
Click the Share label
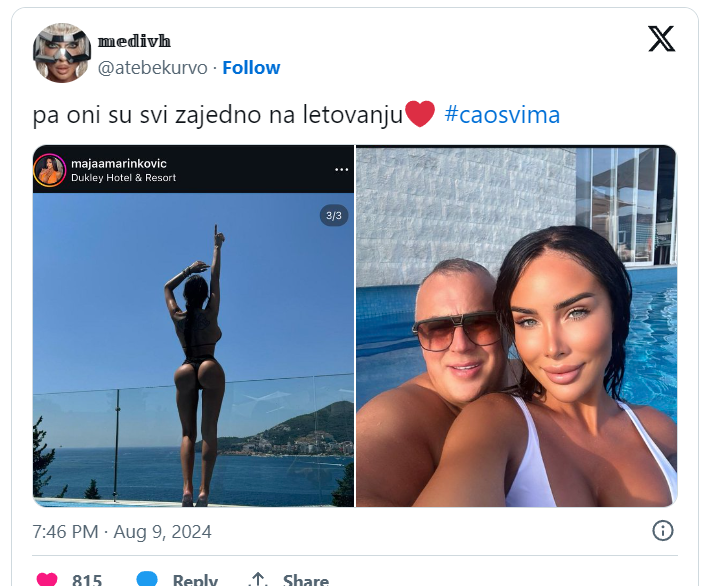point(306,580)
